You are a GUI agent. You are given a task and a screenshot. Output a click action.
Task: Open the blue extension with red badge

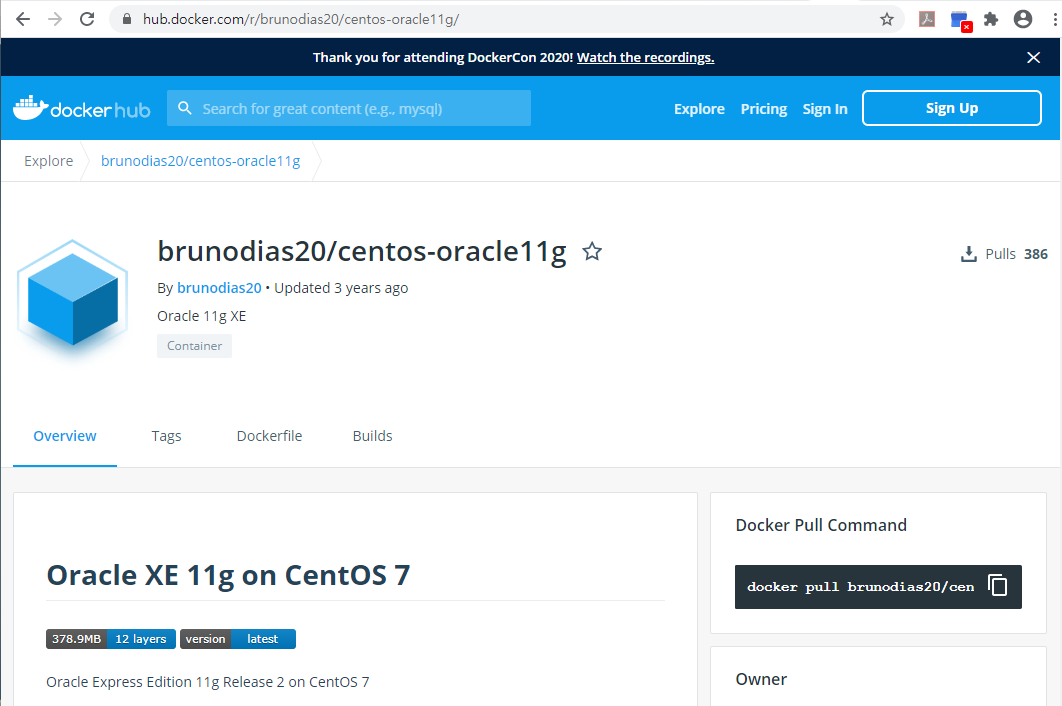960,20
